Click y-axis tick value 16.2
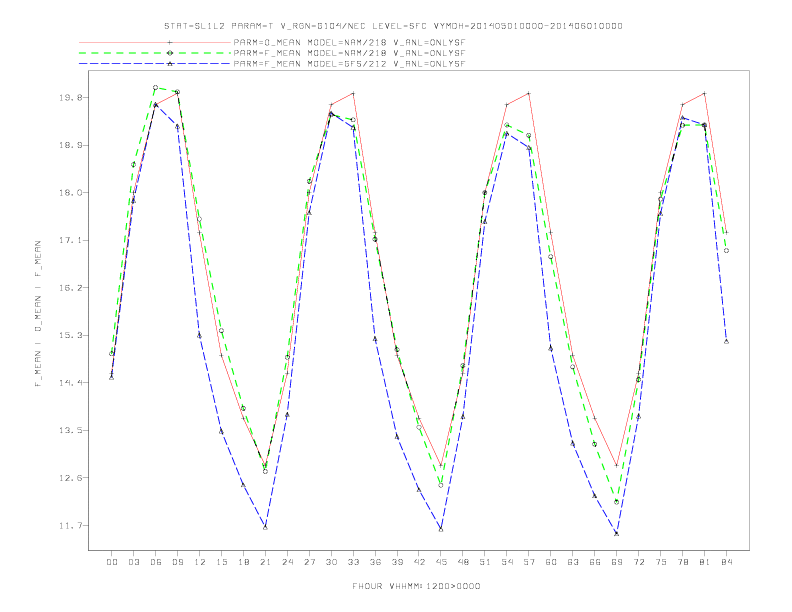This screenshot has height=612, width=792. click(x=69, y=288)
